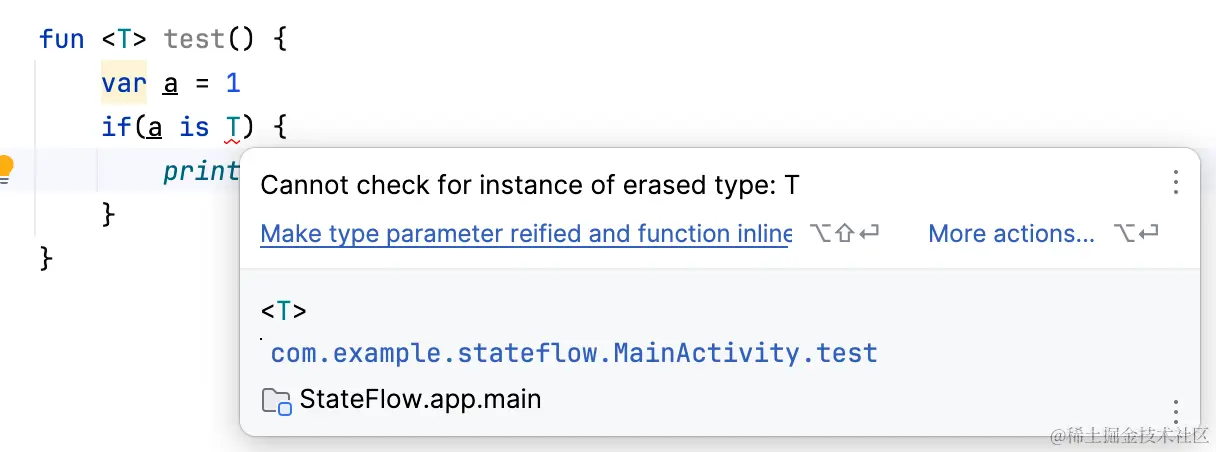Place cursor on function name "test"

point(194,40)
